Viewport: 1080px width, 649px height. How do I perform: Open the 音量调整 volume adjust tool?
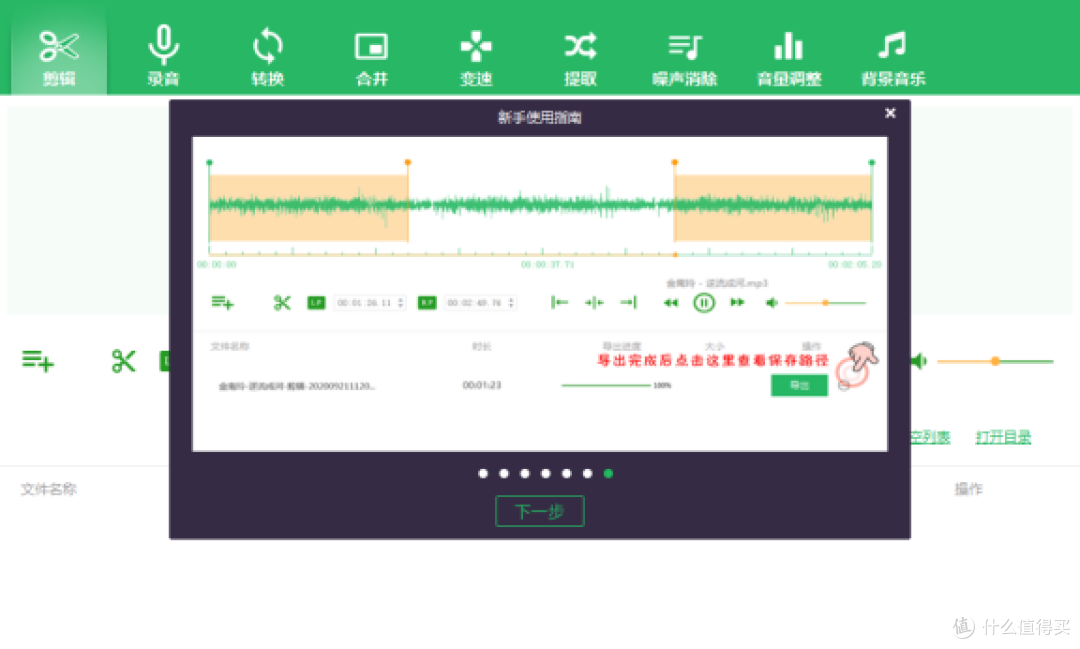pos(789,57)
